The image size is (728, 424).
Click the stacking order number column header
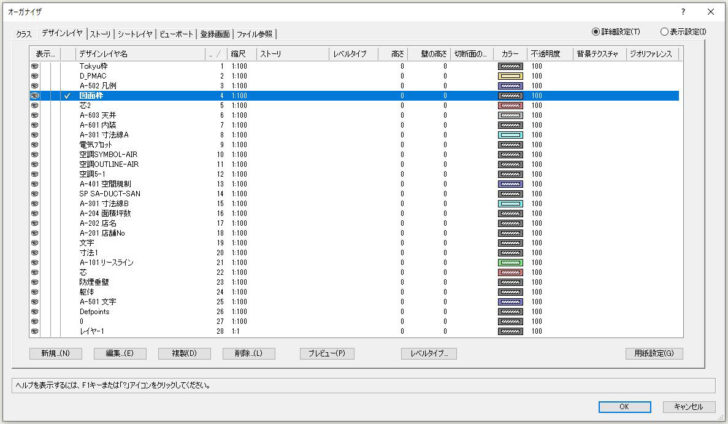[x=214, y=52]
